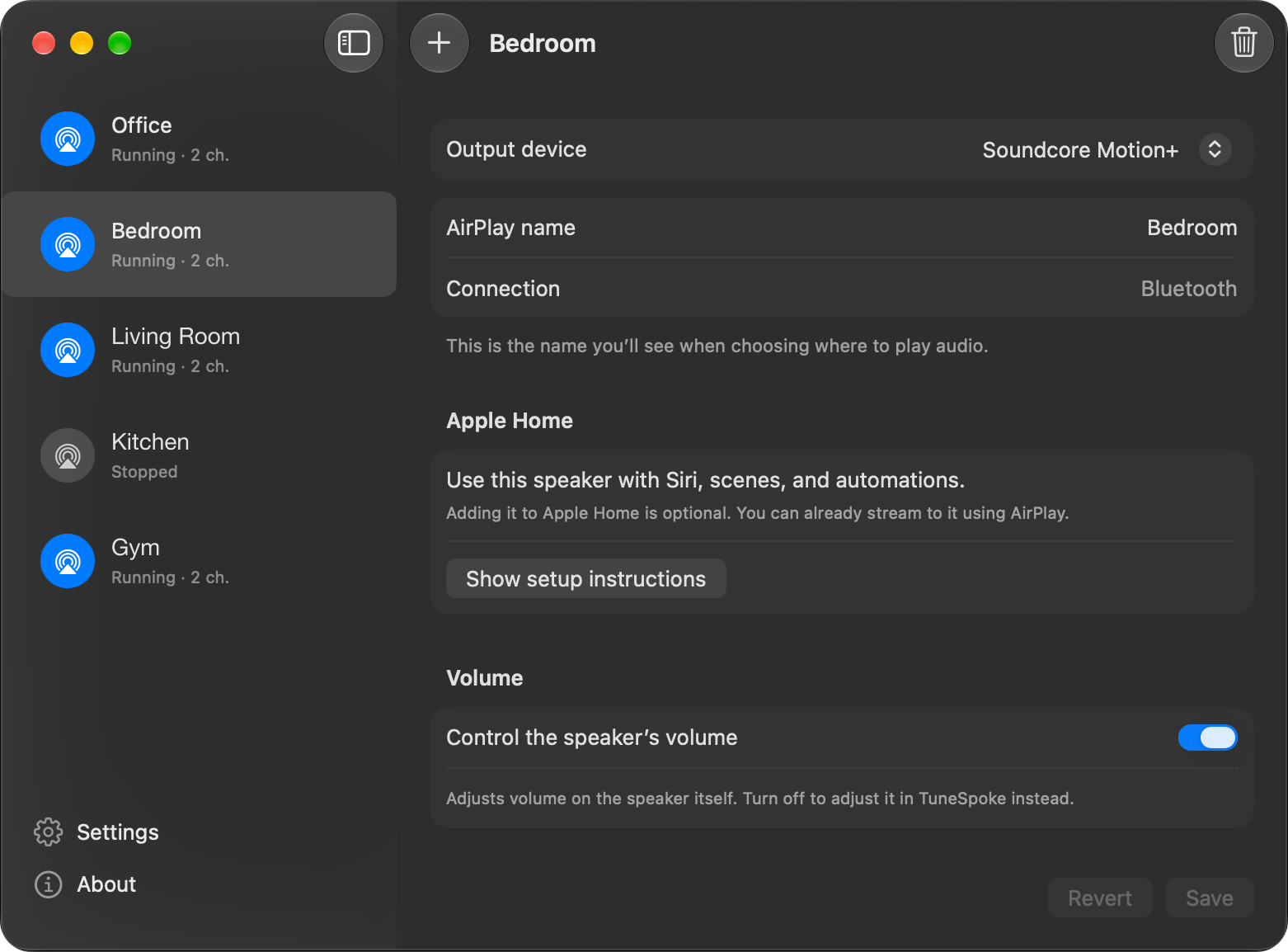Click 'Adding it to Apple Home is optional' text
Viewport: 1288px width, 952px height.
(x=757, y=513)
